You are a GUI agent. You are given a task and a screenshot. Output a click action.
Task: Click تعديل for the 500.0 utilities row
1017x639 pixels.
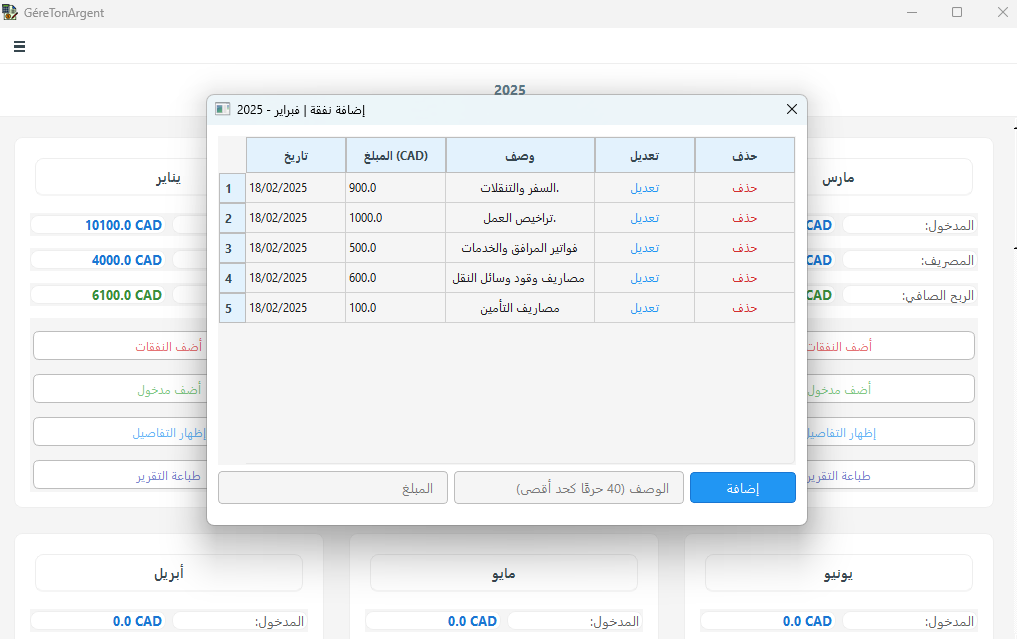pos(644,248)
